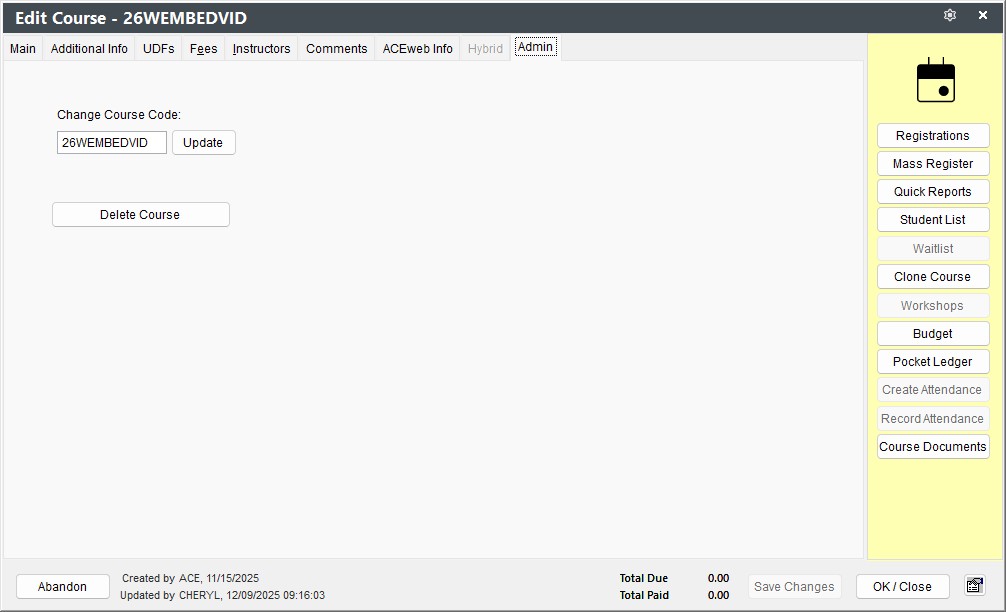Open the Pocket Ledger
Viewport: 1006px width, 612px height.
[933, 362]
